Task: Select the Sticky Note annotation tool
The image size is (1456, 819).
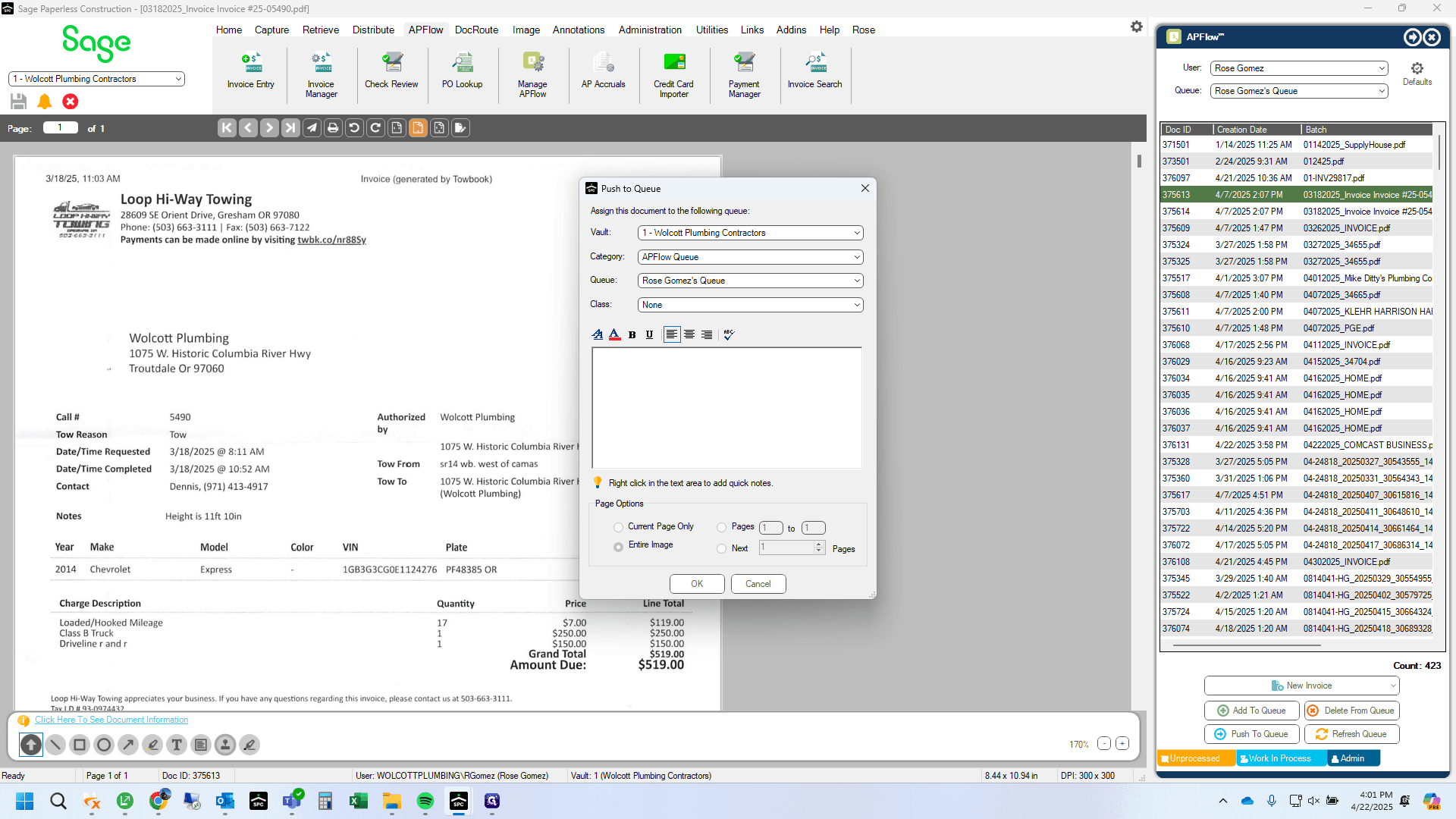Action: tap(201, 745)
